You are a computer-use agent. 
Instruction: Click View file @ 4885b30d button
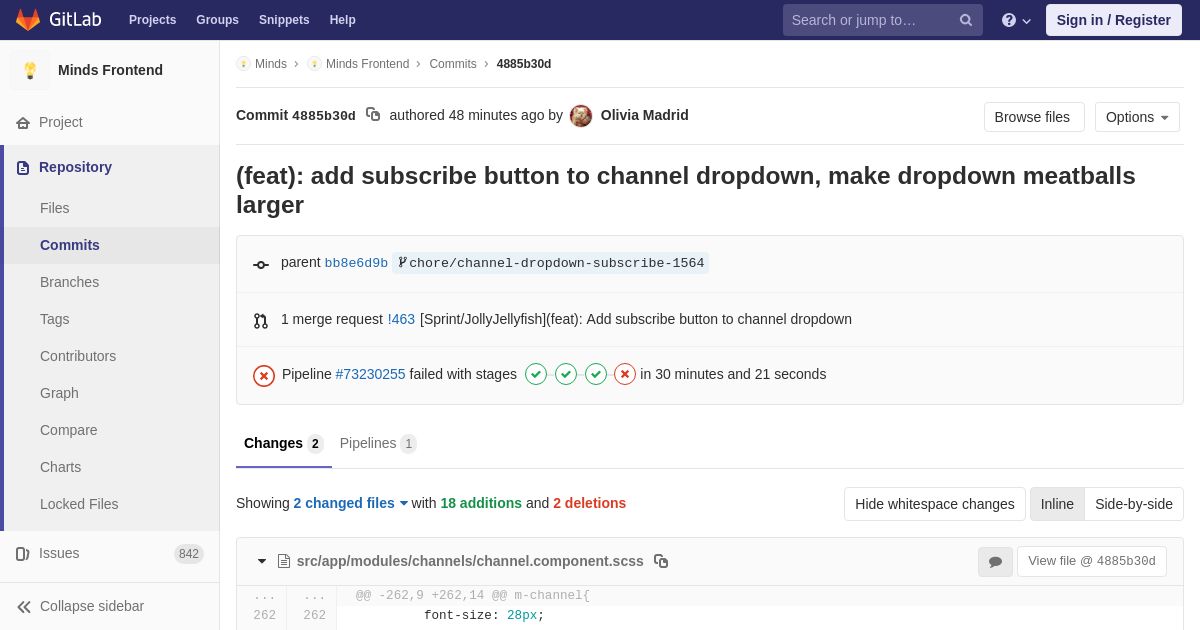[x=1092, y=562]
